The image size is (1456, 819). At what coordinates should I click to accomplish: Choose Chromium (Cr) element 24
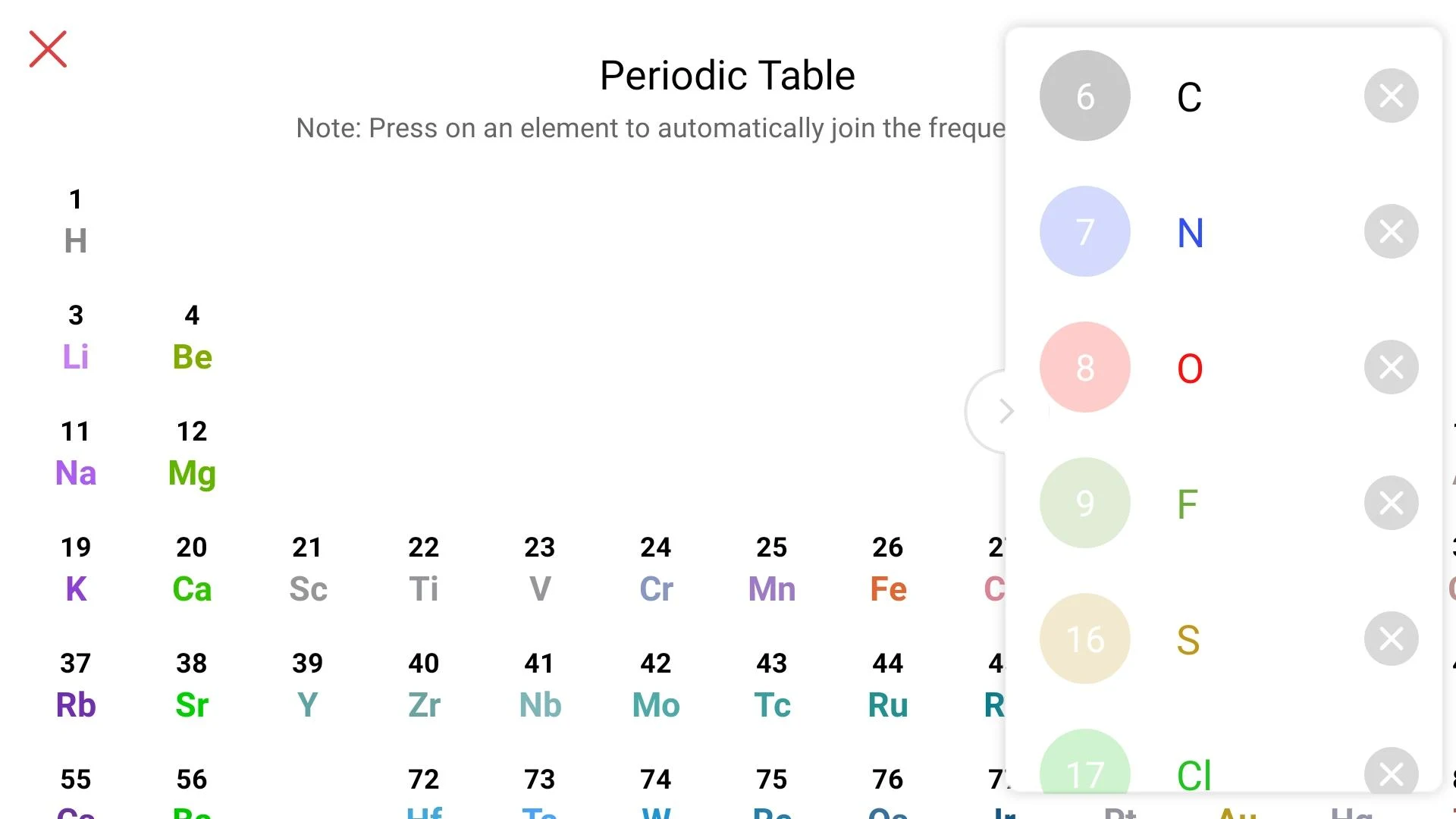click(656, 570)
